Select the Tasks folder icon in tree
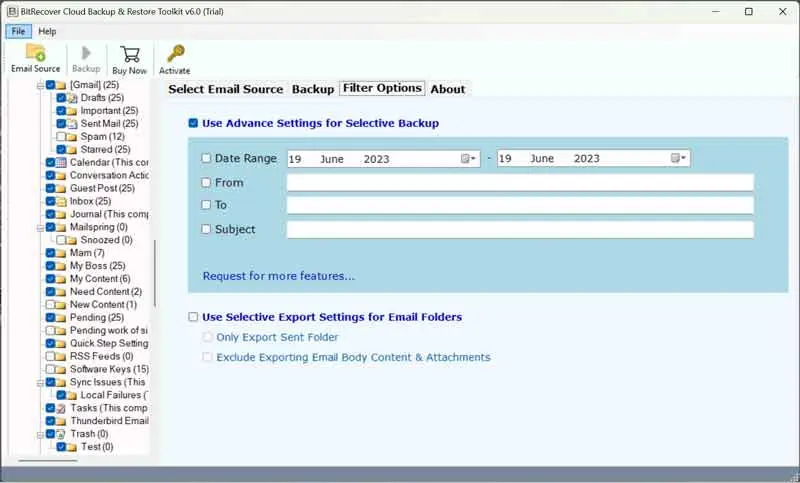Viewport: 800px width, 483px height. (61, 408)
